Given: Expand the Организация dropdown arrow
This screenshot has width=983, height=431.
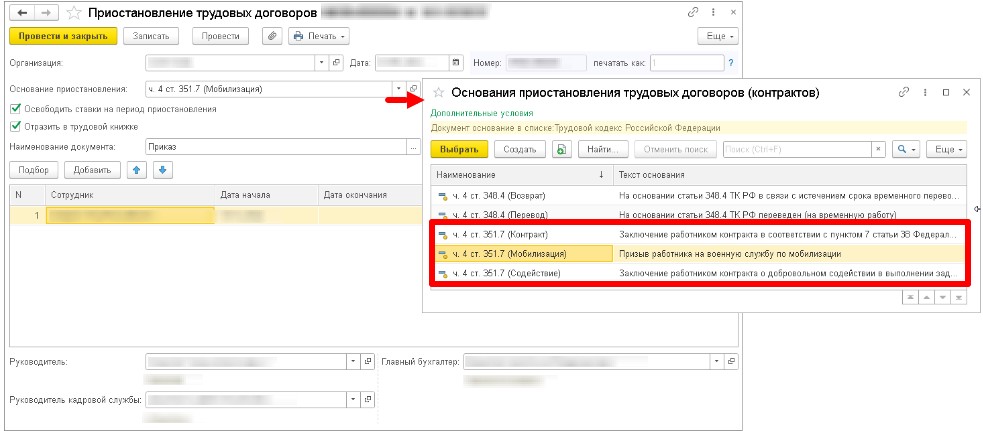Looking at the screenshot, I should tap(322, 63).
